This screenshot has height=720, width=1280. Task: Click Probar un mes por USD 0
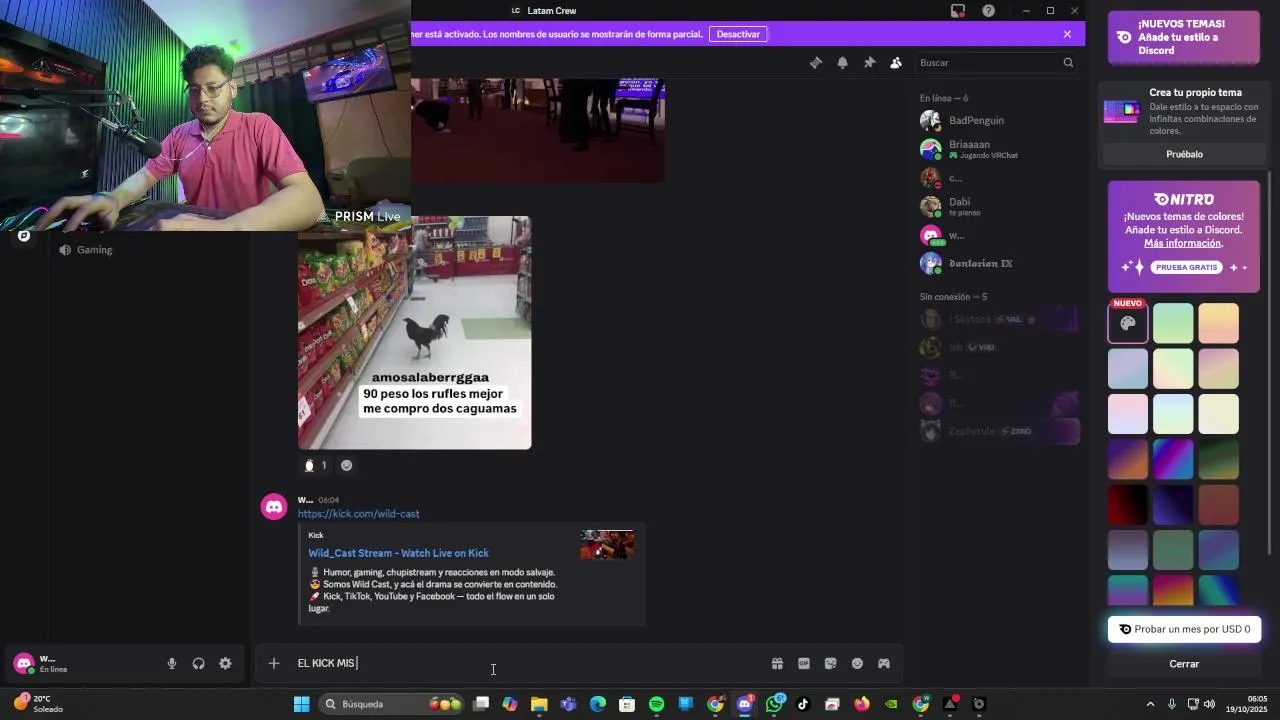click(1184, 629)
